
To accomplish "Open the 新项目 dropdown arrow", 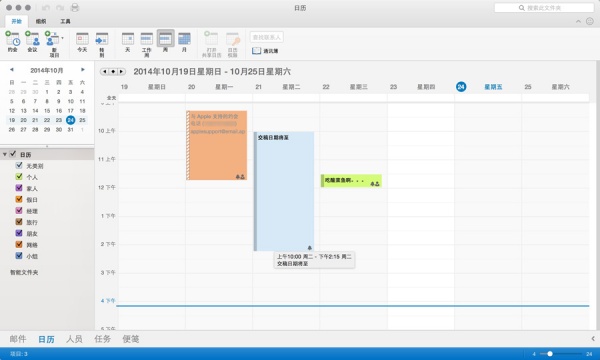I will (62, 38).
